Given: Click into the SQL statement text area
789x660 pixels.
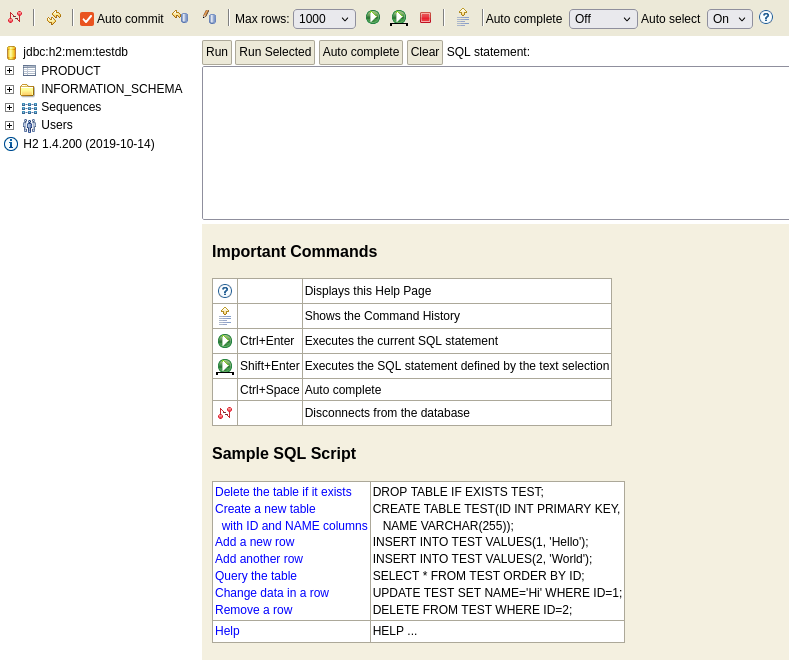Looking at the screenshot, I should (x=496, y=143).
